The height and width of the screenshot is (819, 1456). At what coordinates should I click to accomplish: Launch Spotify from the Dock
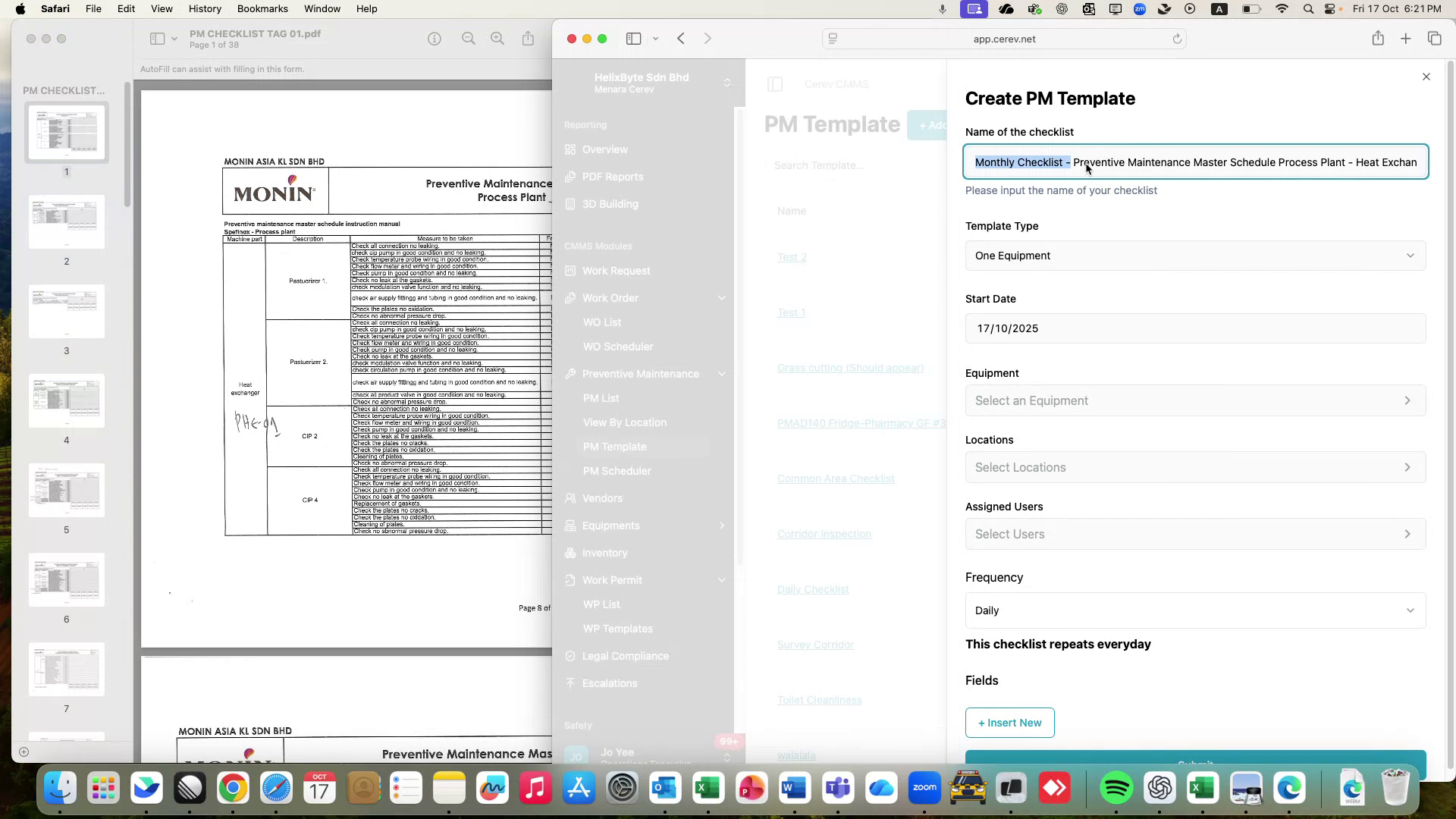(1117, 788)
